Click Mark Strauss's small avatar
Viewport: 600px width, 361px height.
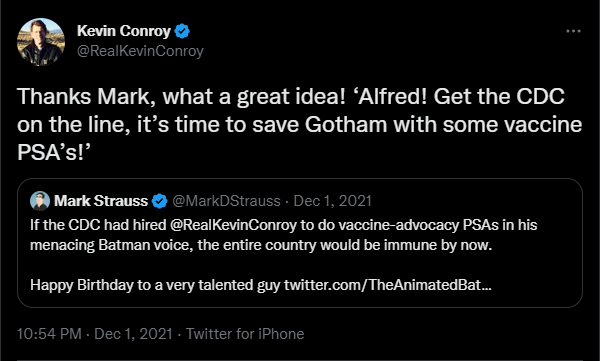(40, 201)
